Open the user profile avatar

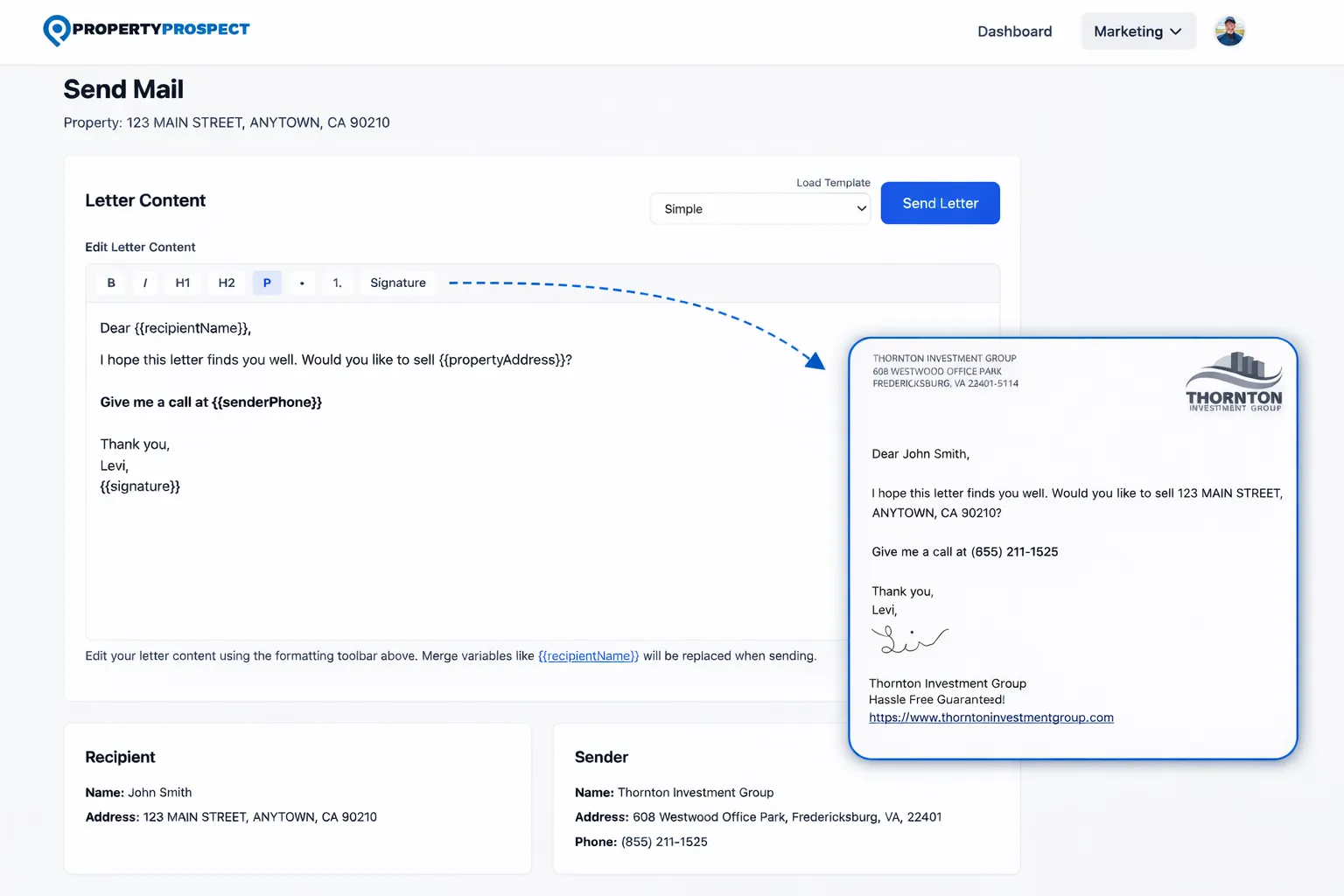pos(1229,30)
